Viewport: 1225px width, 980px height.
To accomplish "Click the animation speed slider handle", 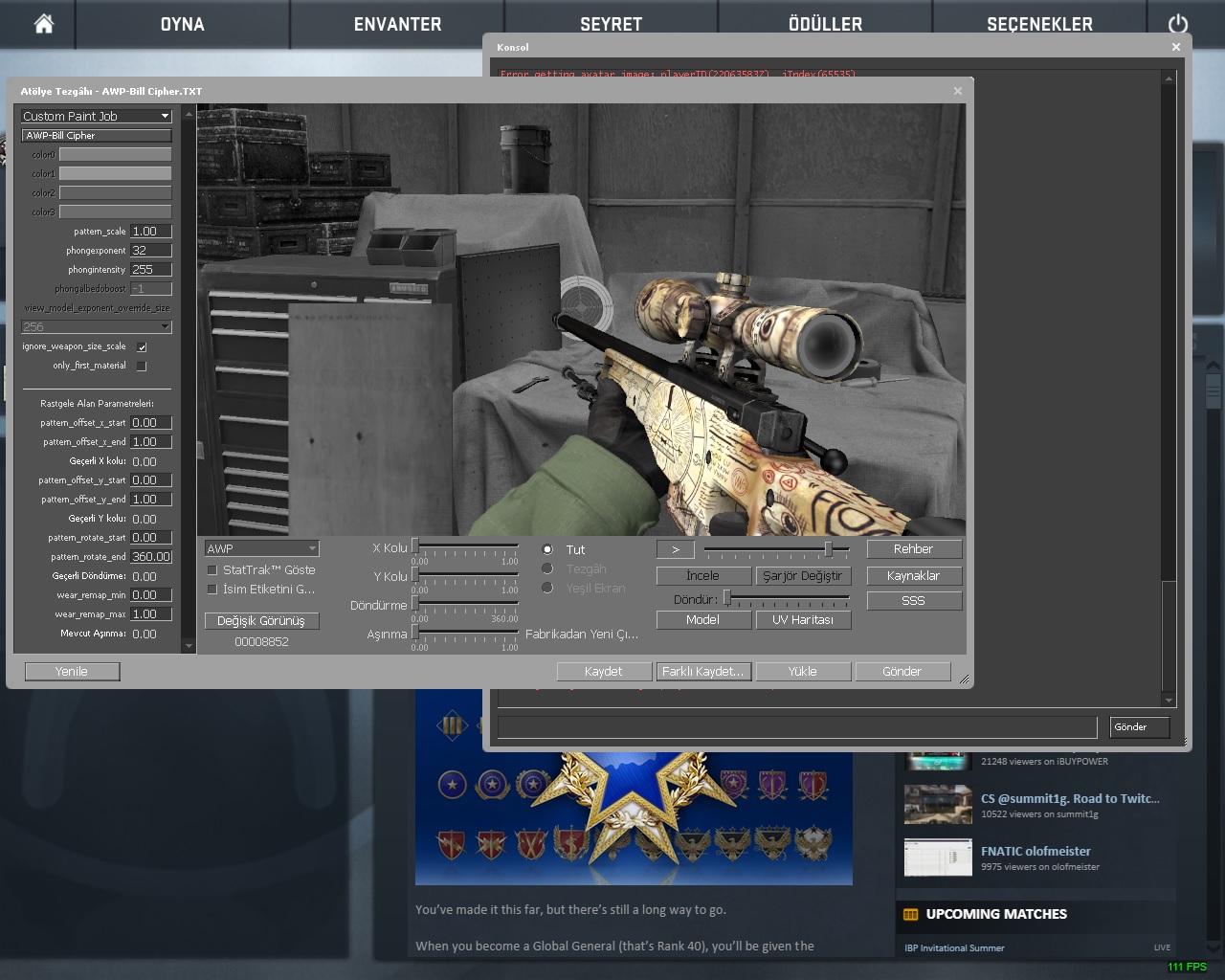I will pyautogui.click(x=829, y=549).
